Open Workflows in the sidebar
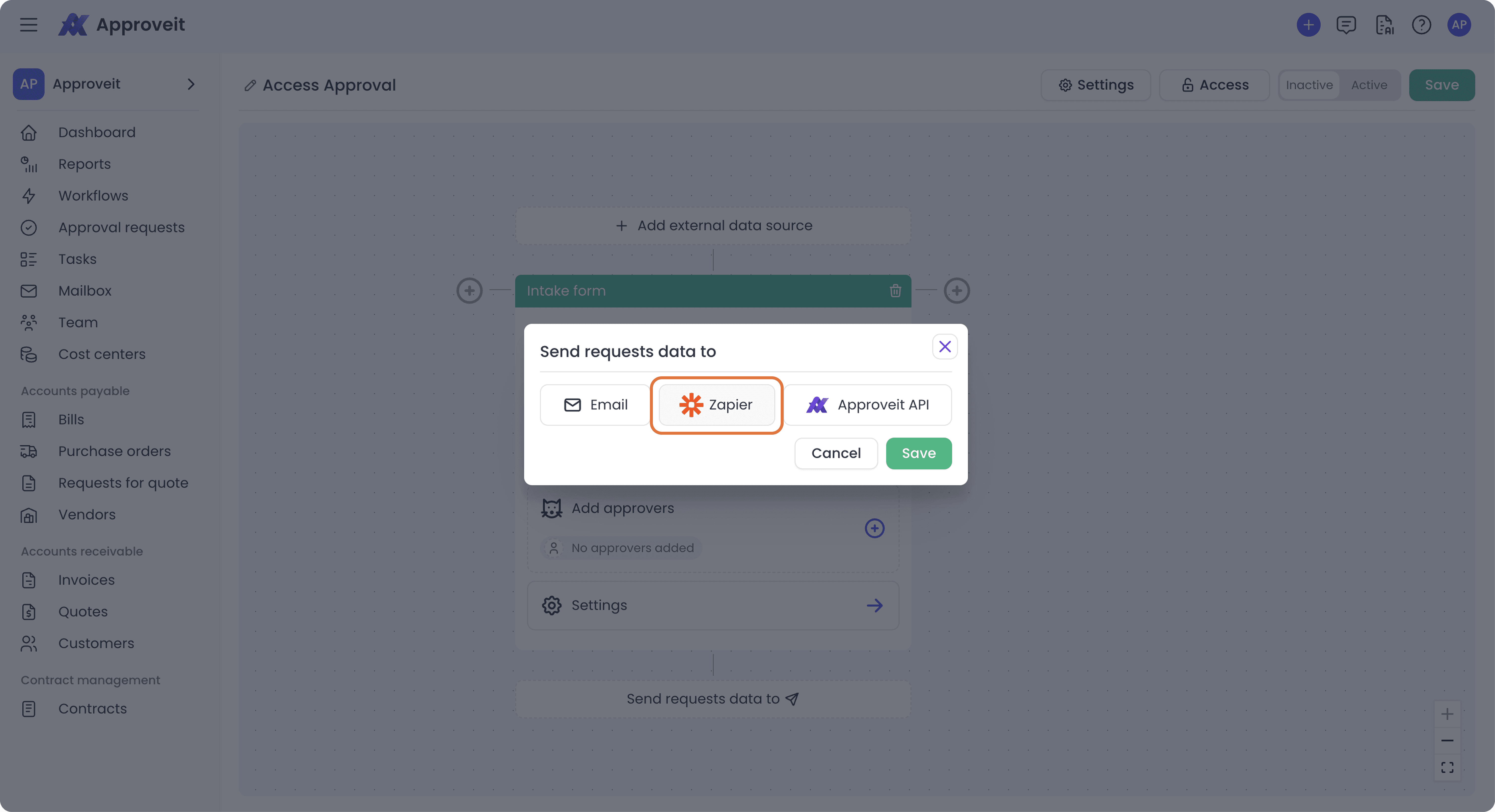The width and height of the screenshot is (1495, 812). (93, 196)
